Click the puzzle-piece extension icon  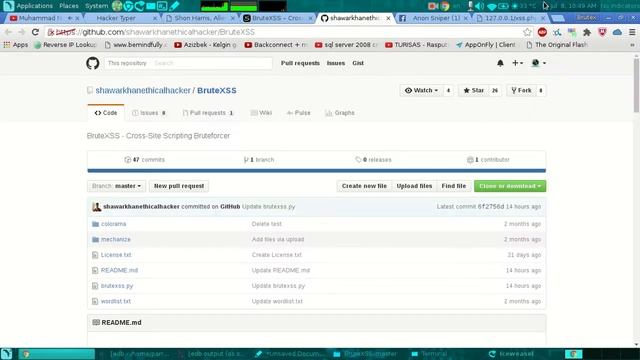587,32
